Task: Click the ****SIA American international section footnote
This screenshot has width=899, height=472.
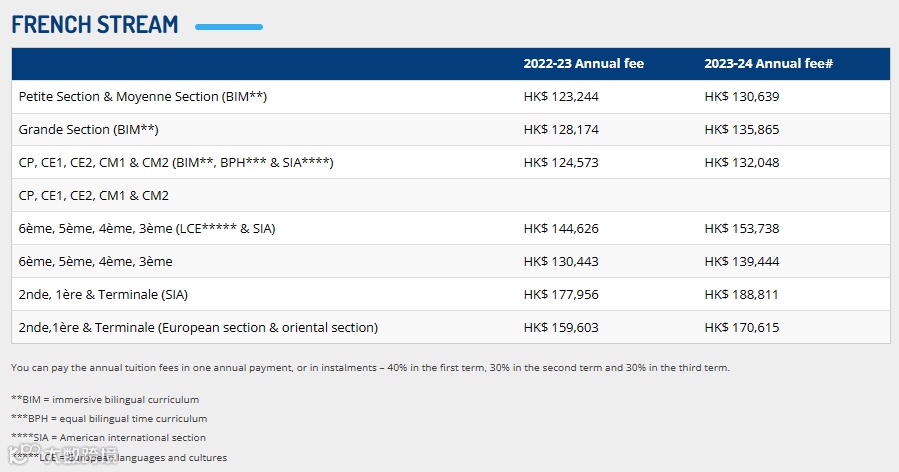Action: [x=108, y=438]
